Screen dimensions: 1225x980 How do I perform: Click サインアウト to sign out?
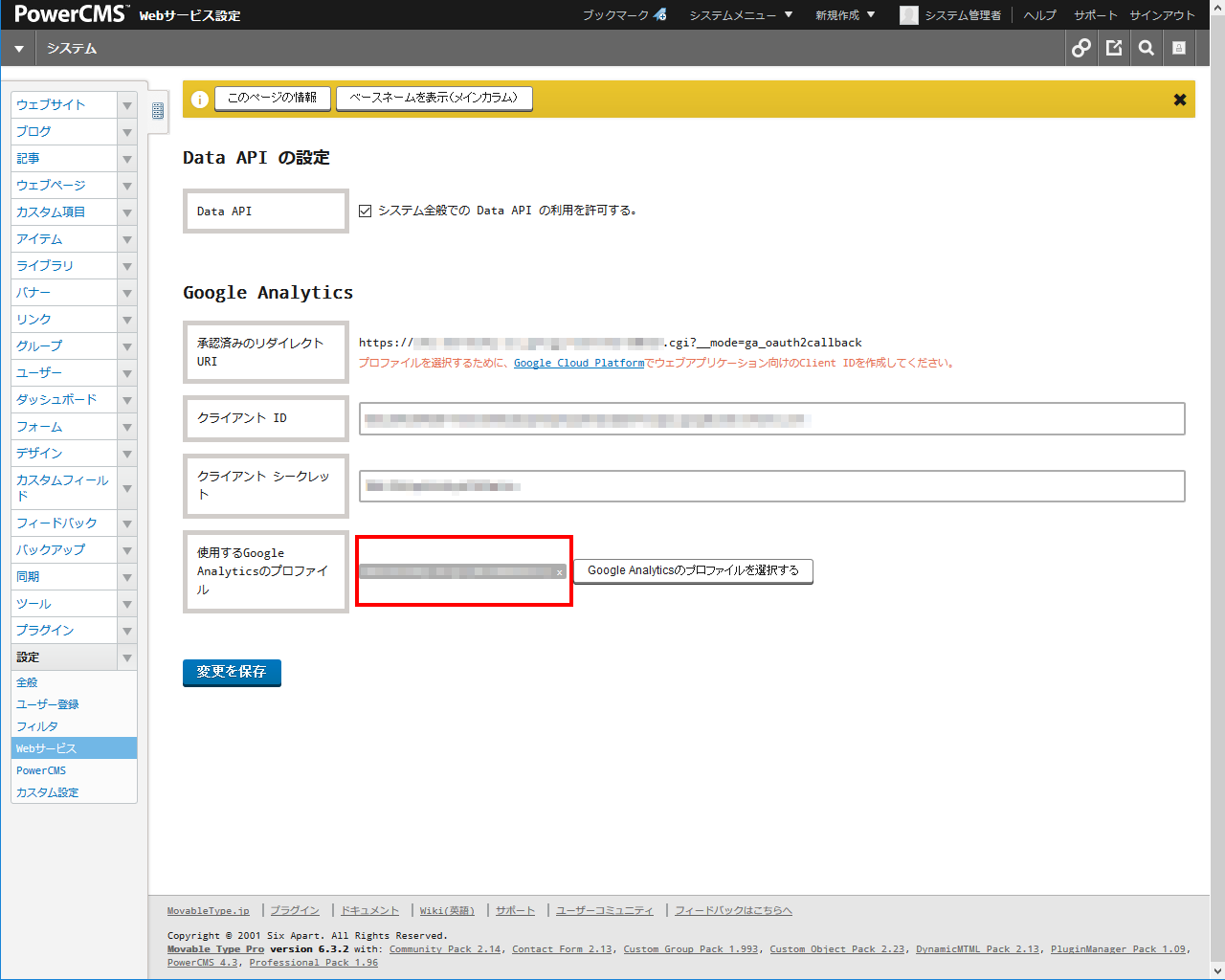pyautogui.click(x=1162, y=15)
